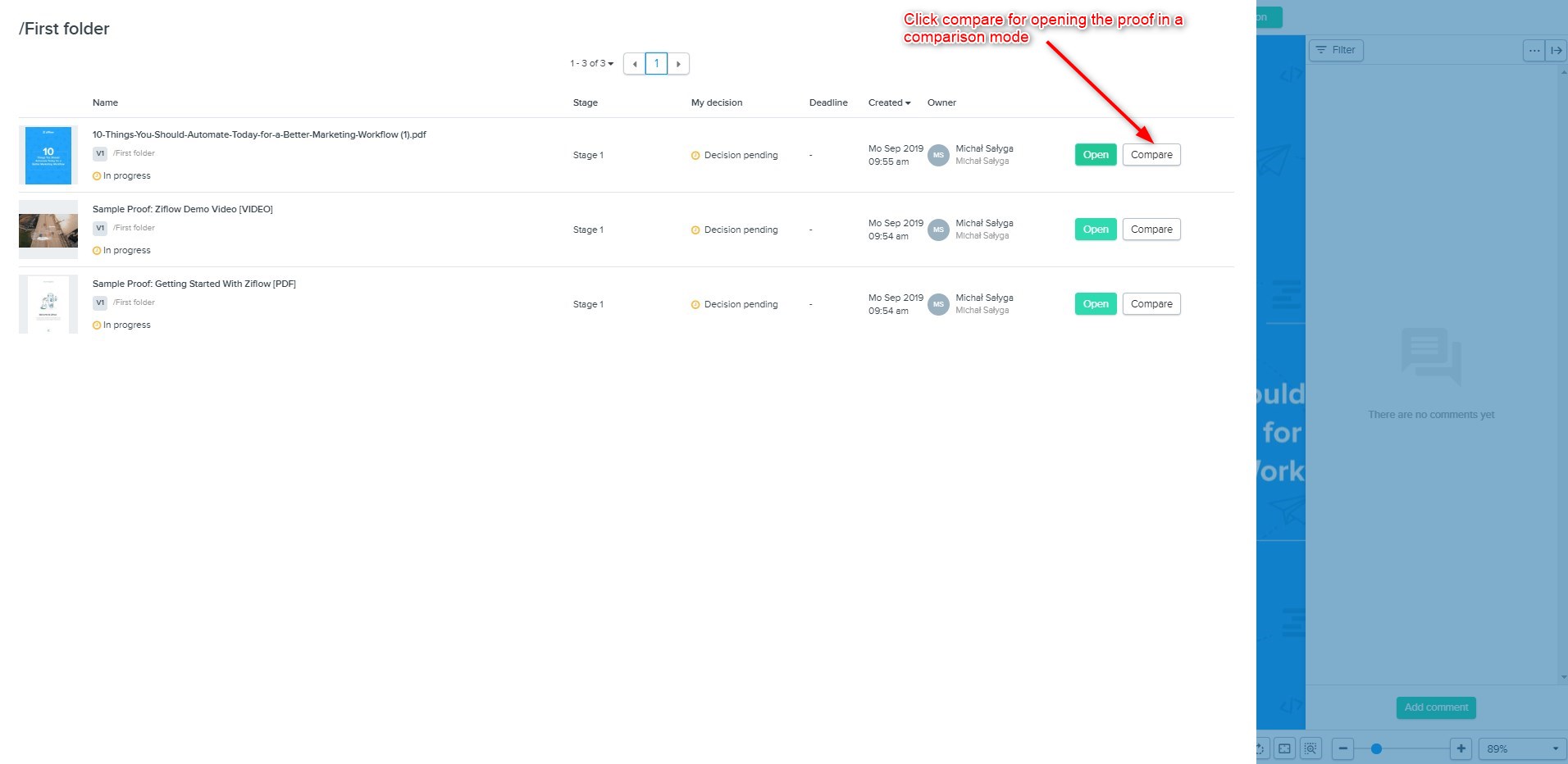Click the fit-to-screen icon
Screen dimensions: 1568x764
point(1285,748)
